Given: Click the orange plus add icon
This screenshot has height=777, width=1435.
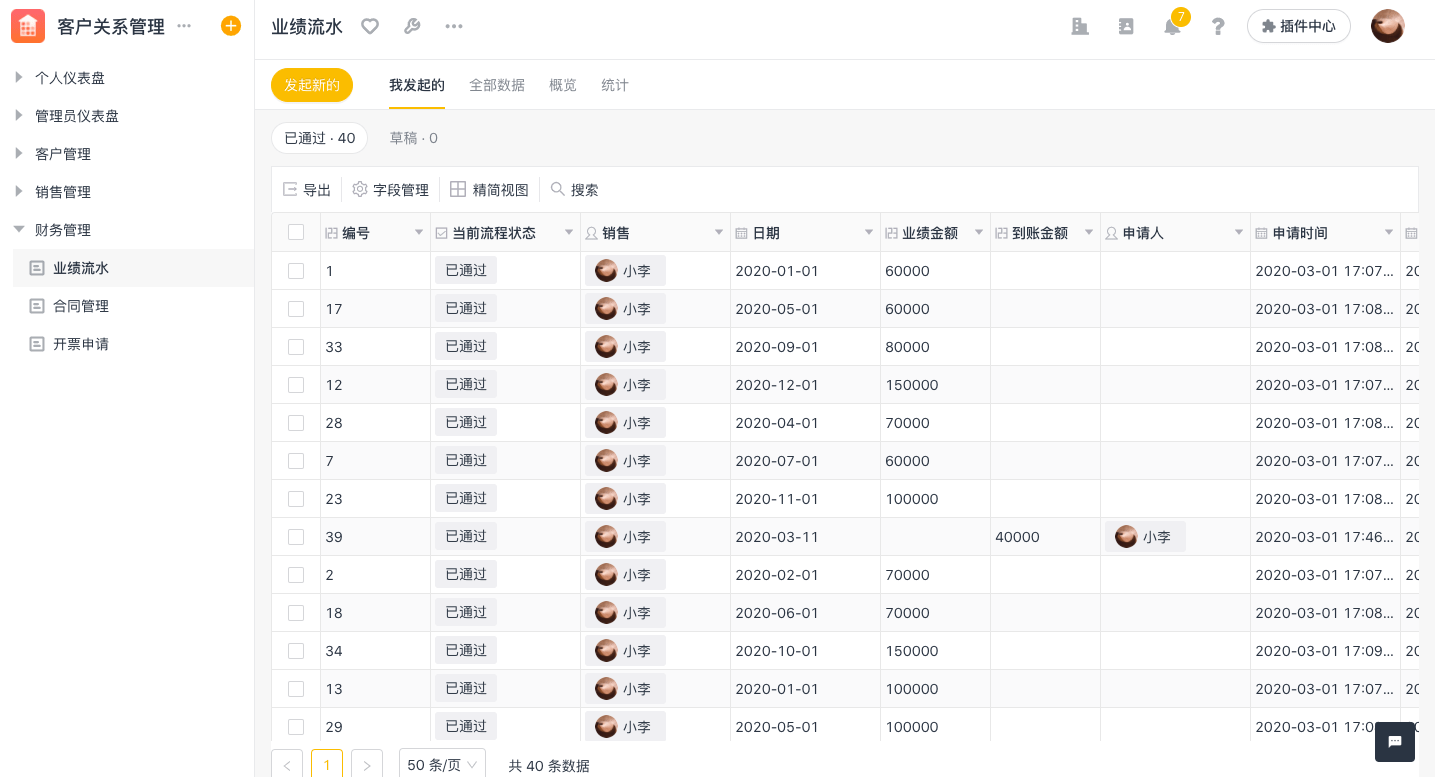Looking at the screenshot, I should pos(231,26).
